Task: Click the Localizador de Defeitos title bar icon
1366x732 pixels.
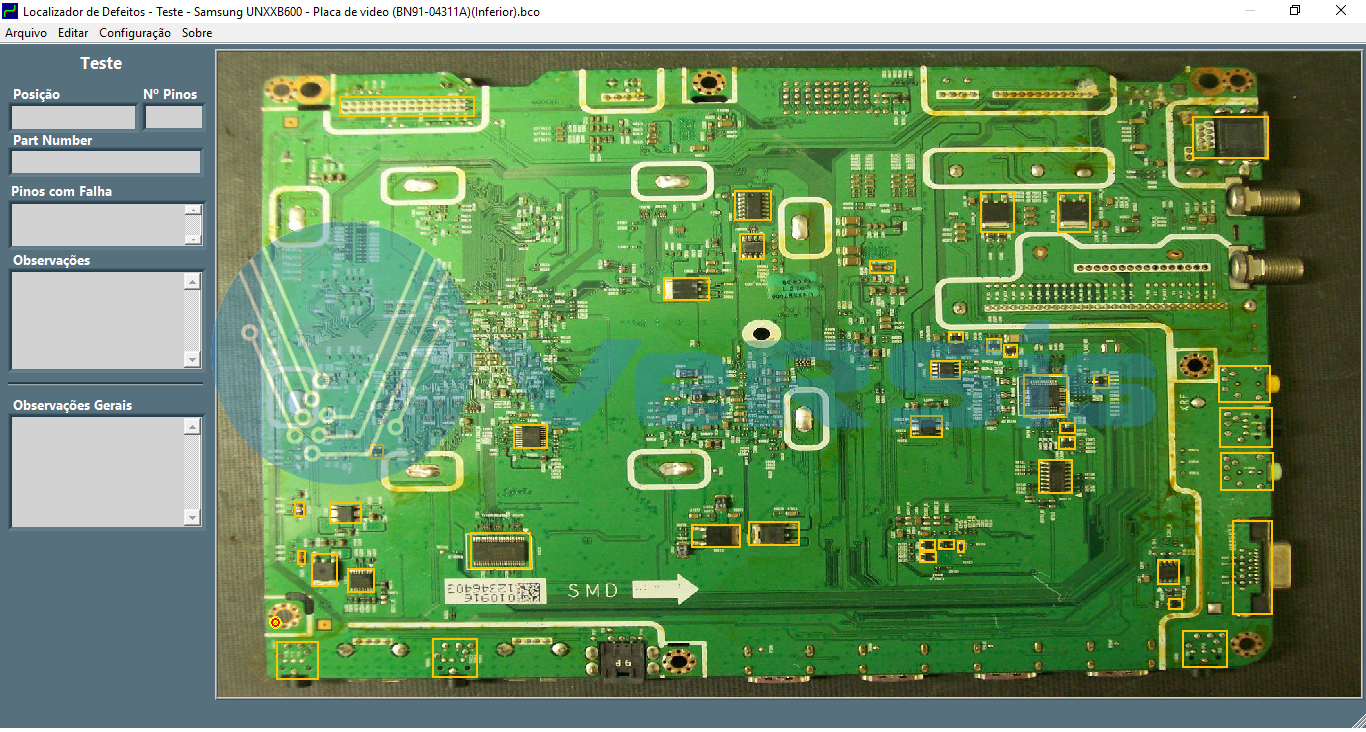Action: (x=10, y=10)
